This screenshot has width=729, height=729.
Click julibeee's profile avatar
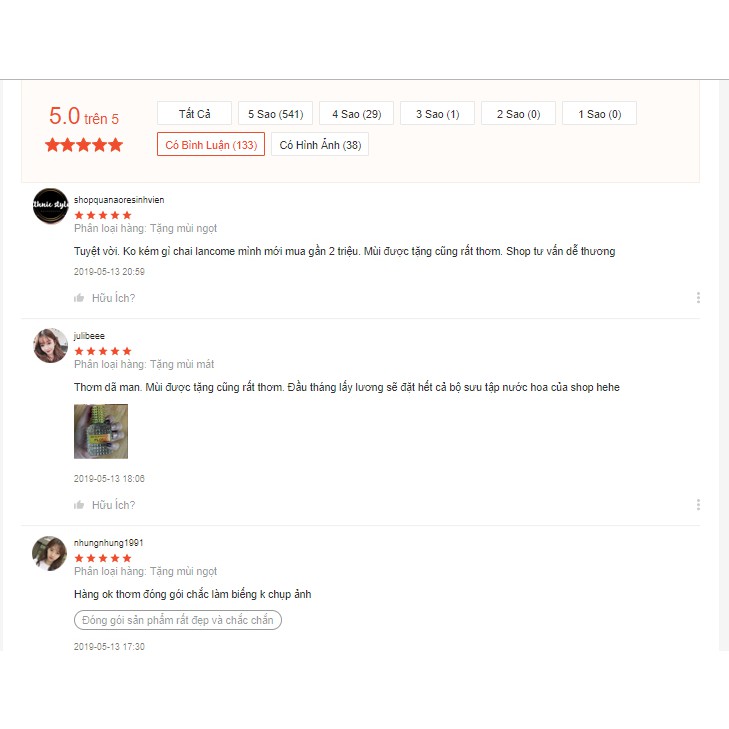50,345
